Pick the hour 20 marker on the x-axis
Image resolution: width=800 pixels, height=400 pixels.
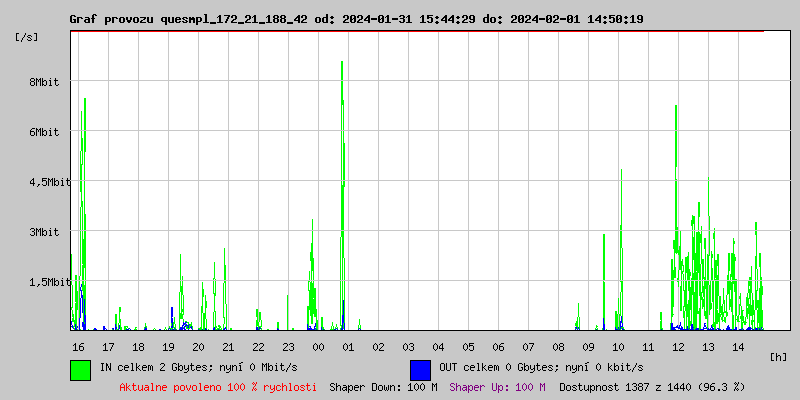click(198, 346)
